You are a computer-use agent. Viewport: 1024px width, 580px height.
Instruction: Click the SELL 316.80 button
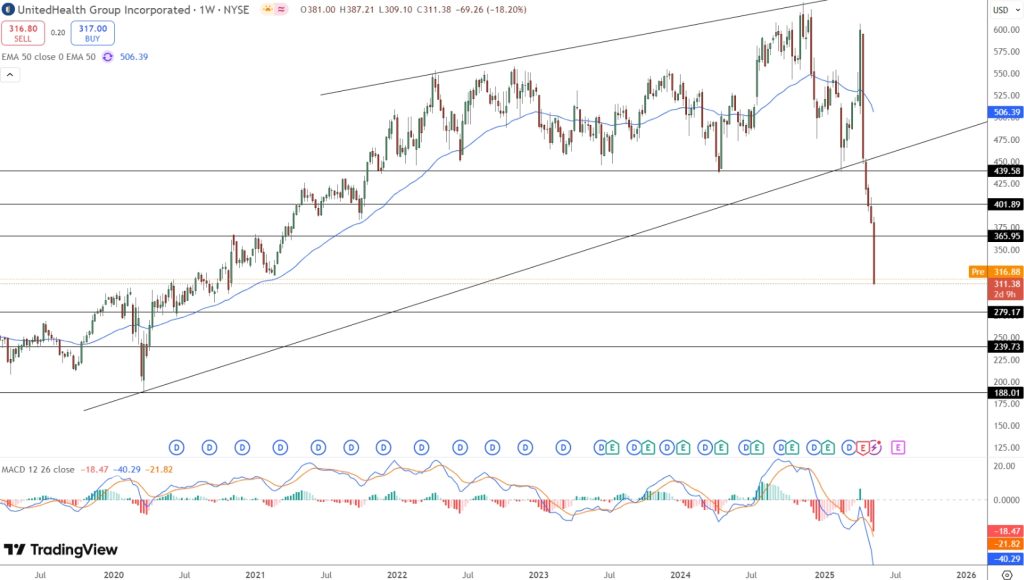[x=23, y=33]
